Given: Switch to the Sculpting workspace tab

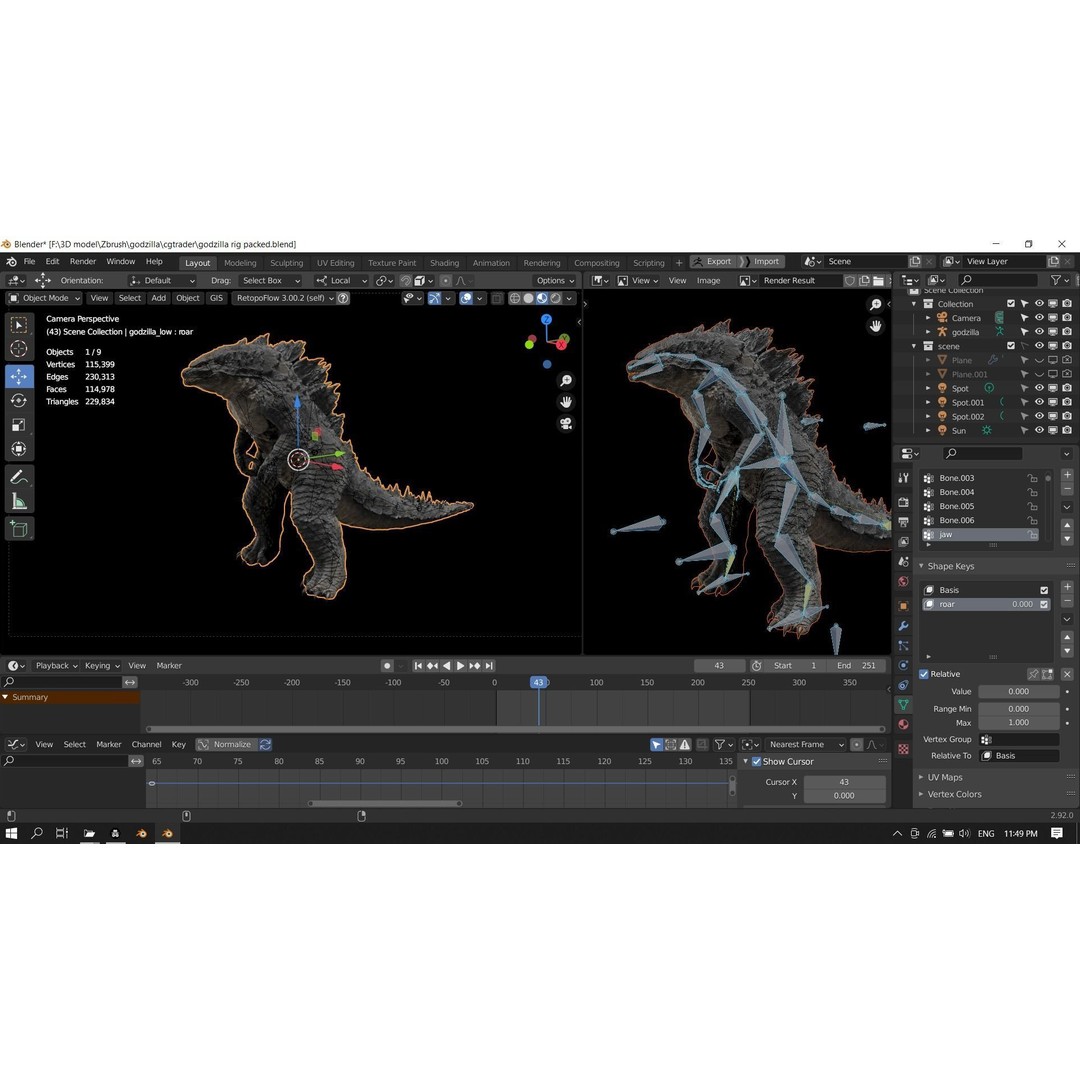Looking at the screenshot, I should [x=286, y=263].
